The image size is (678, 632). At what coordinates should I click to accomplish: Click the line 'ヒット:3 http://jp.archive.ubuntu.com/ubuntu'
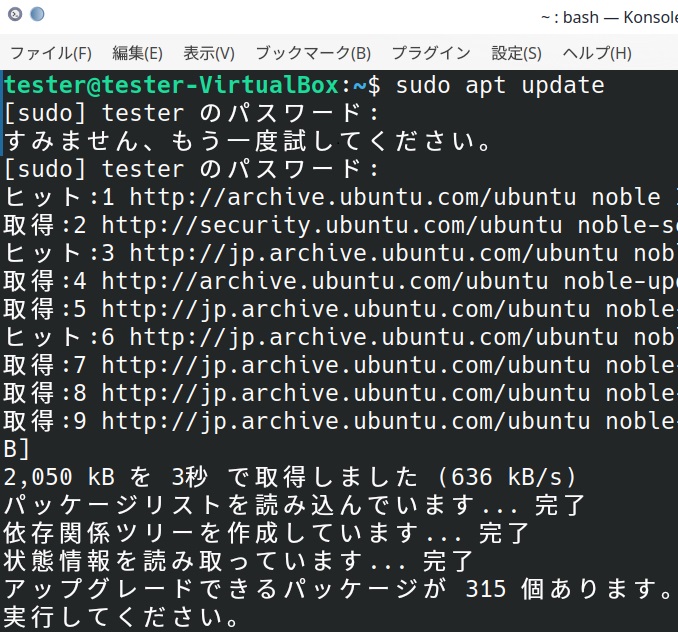click(x=311, y=253)
